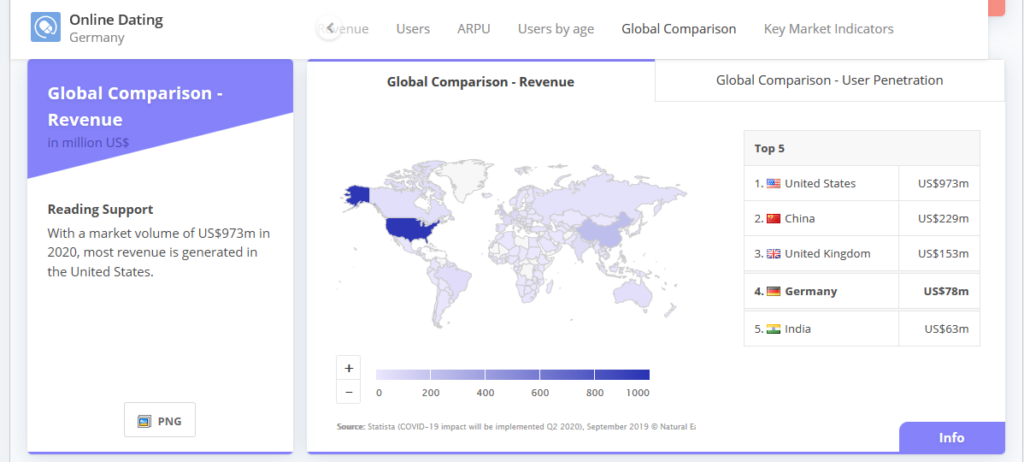Select the United Kingdom row label
Screen dimensions: 1024x462
[x=827, y=254]
